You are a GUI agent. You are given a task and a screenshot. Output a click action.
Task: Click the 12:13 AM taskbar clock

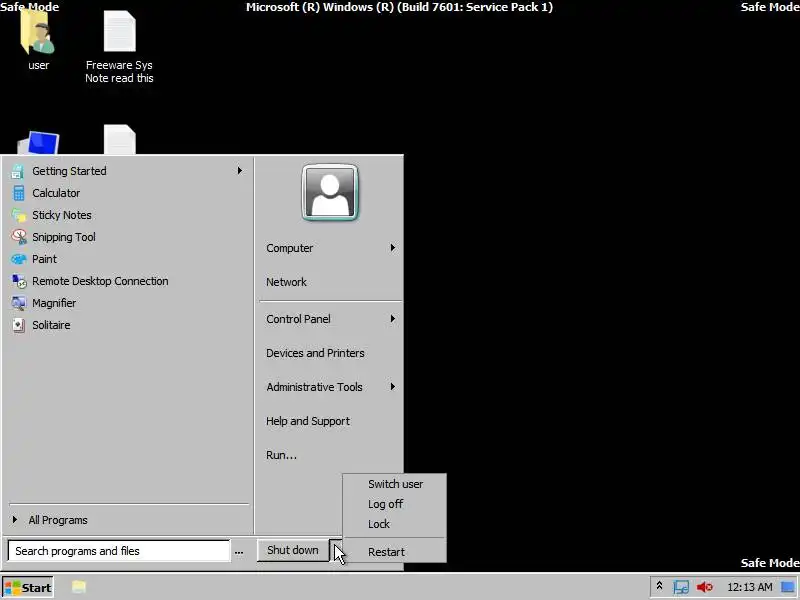pyautogui.click(x=749, y=587)
